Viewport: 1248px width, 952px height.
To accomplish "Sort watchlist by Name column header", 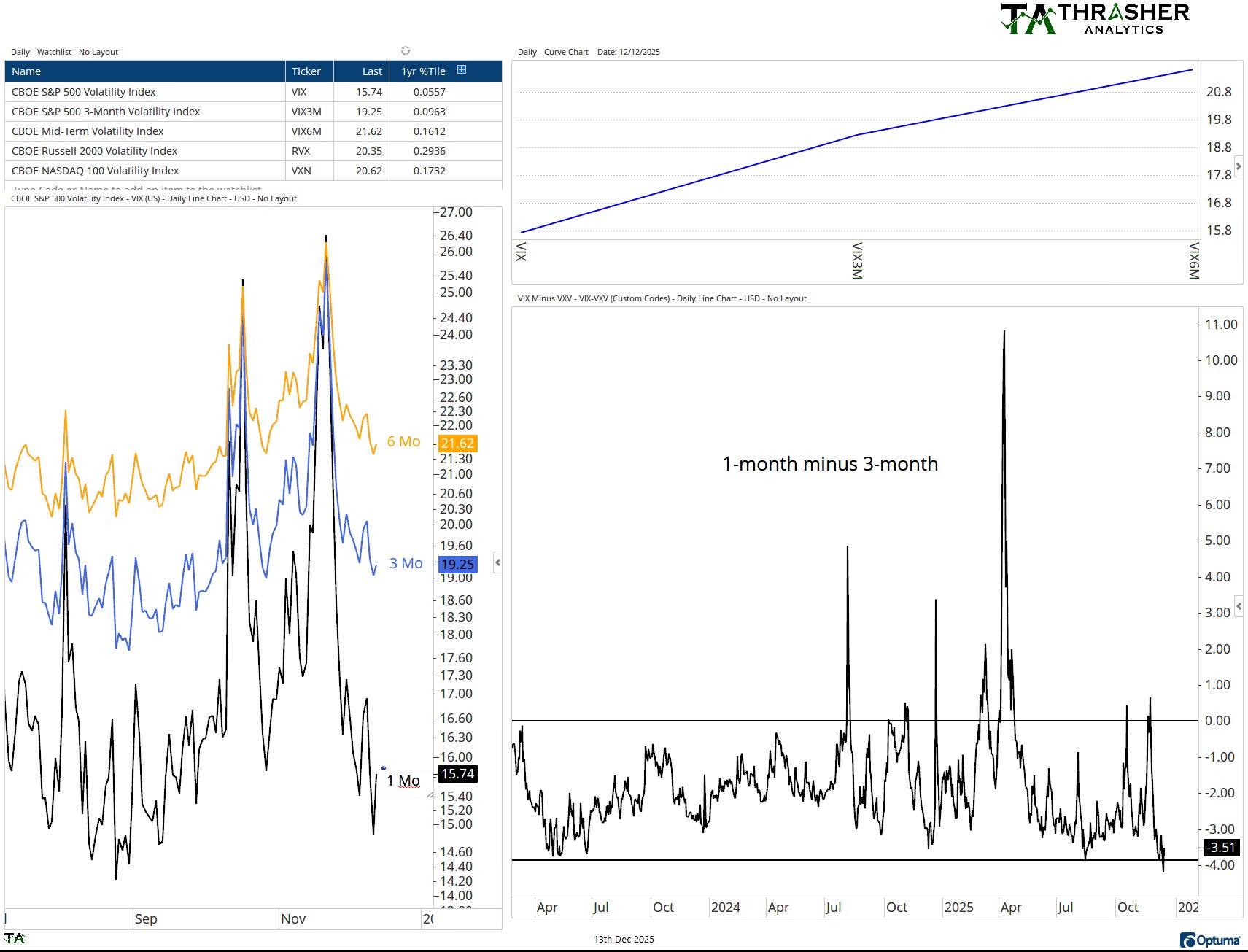I will (x=144, y=71).
